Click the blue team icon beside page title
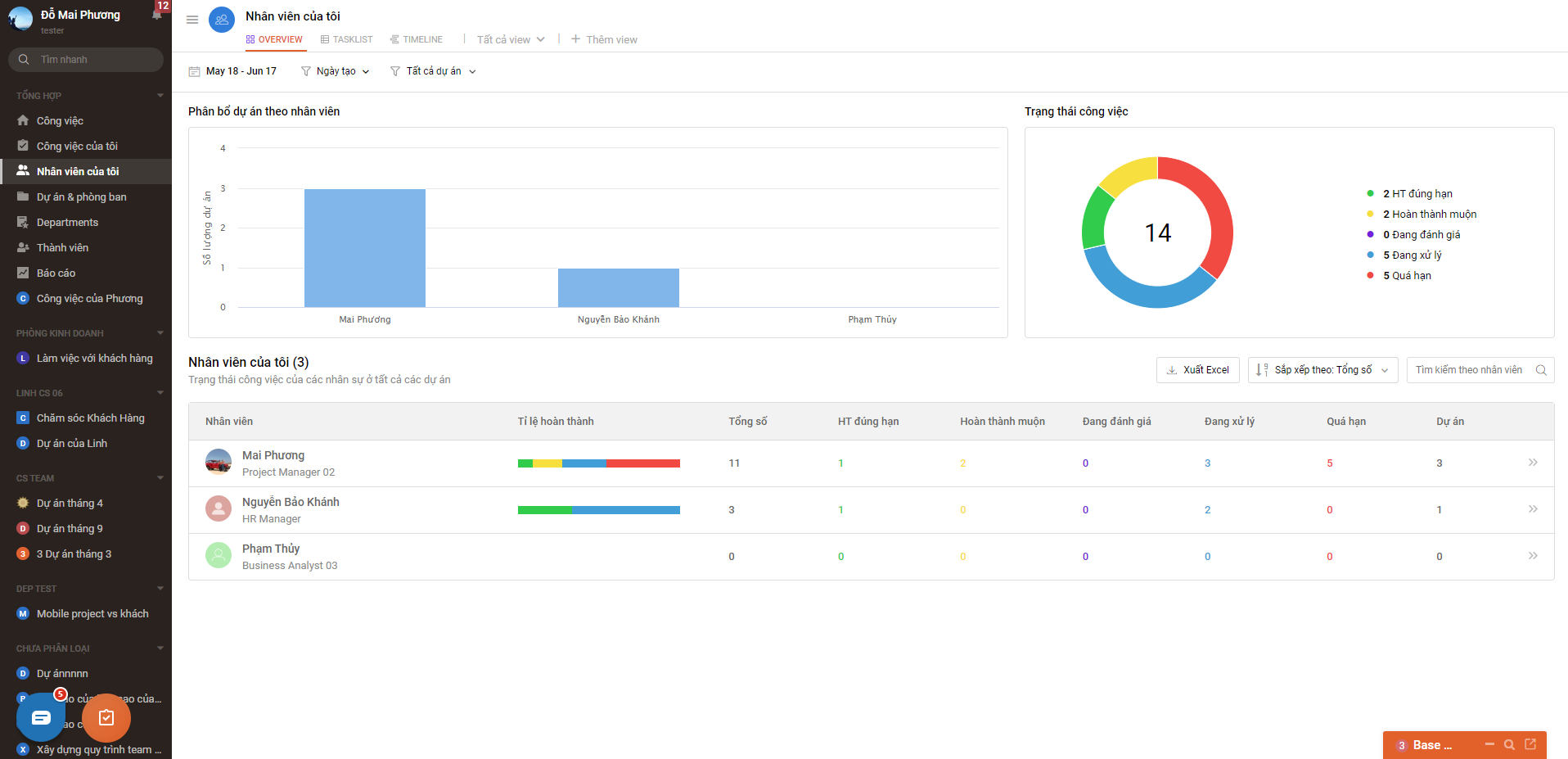Viewport: 1568px width, 759px height. [222, 20]
